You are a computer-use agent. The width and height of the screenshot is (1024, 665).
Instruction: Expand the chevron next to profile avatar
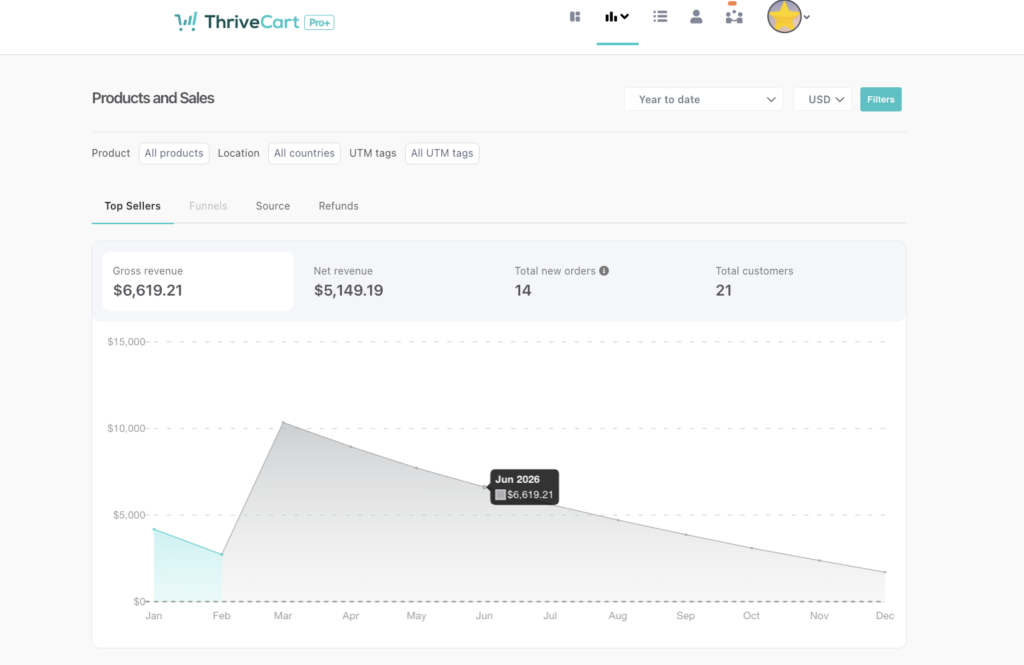coord(807,18)
